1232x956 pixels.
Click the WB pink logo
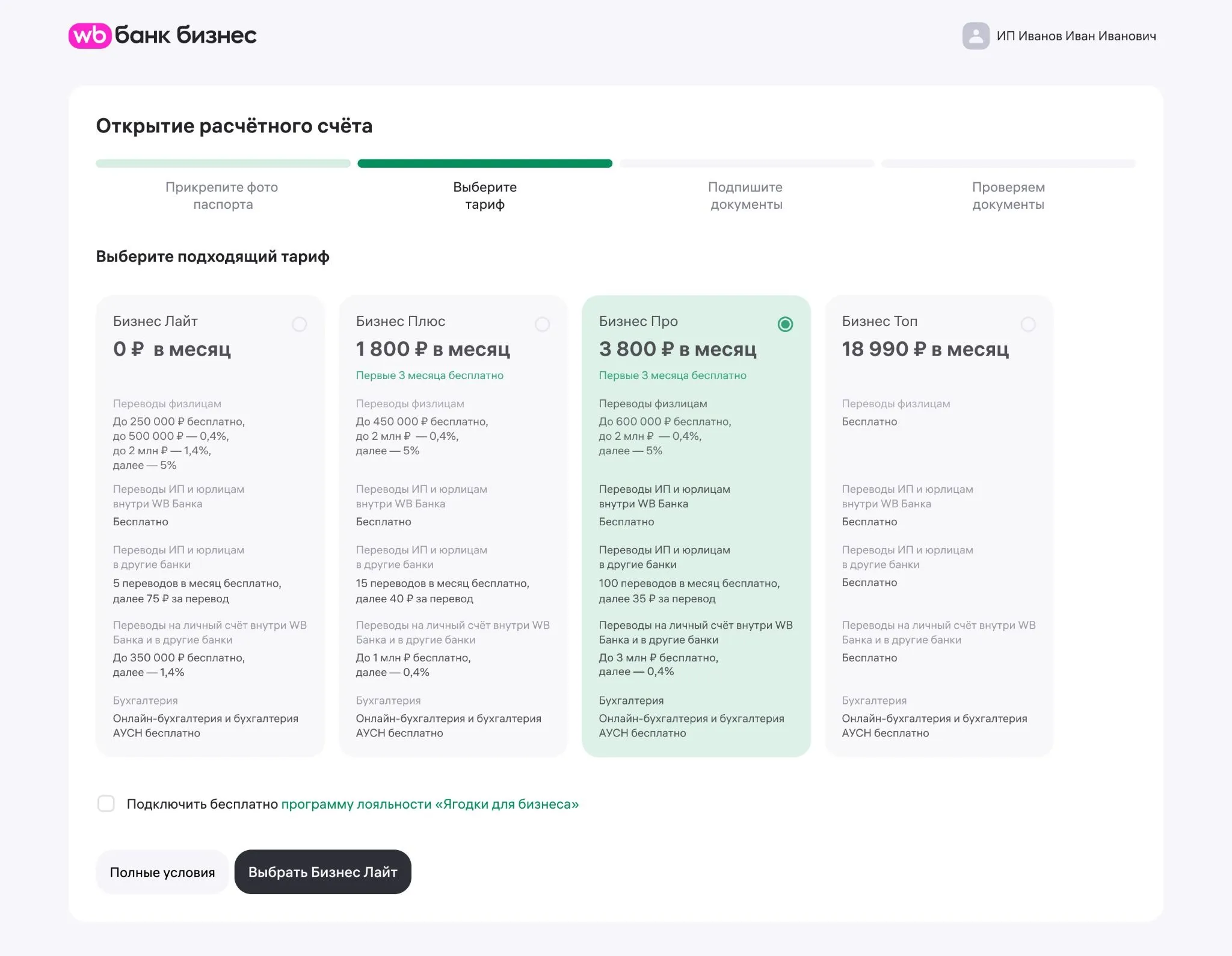click(x=90, y=35)
